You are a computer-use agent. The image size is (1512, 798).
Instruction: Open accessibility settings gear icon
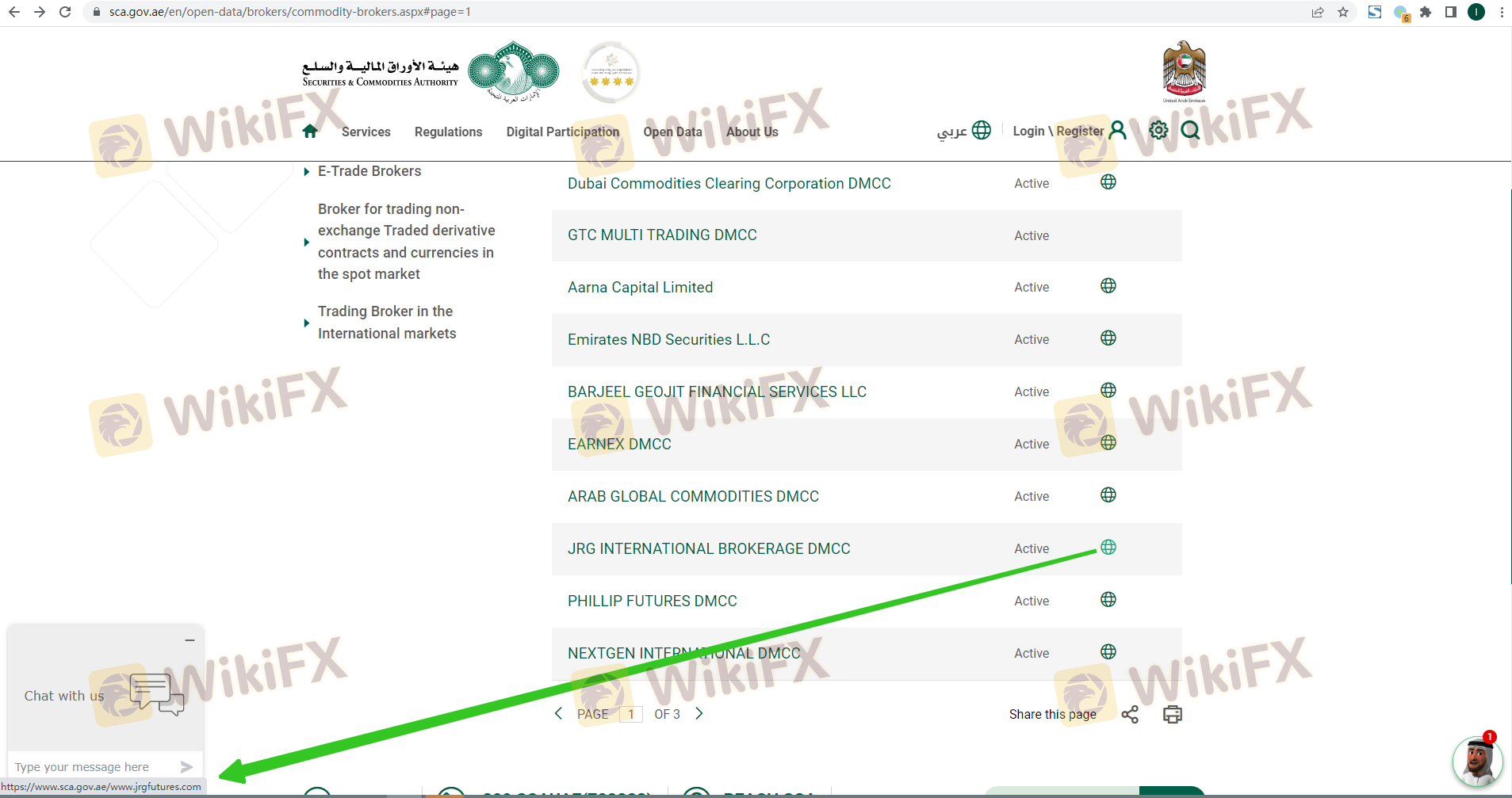tap(1158, 130)
